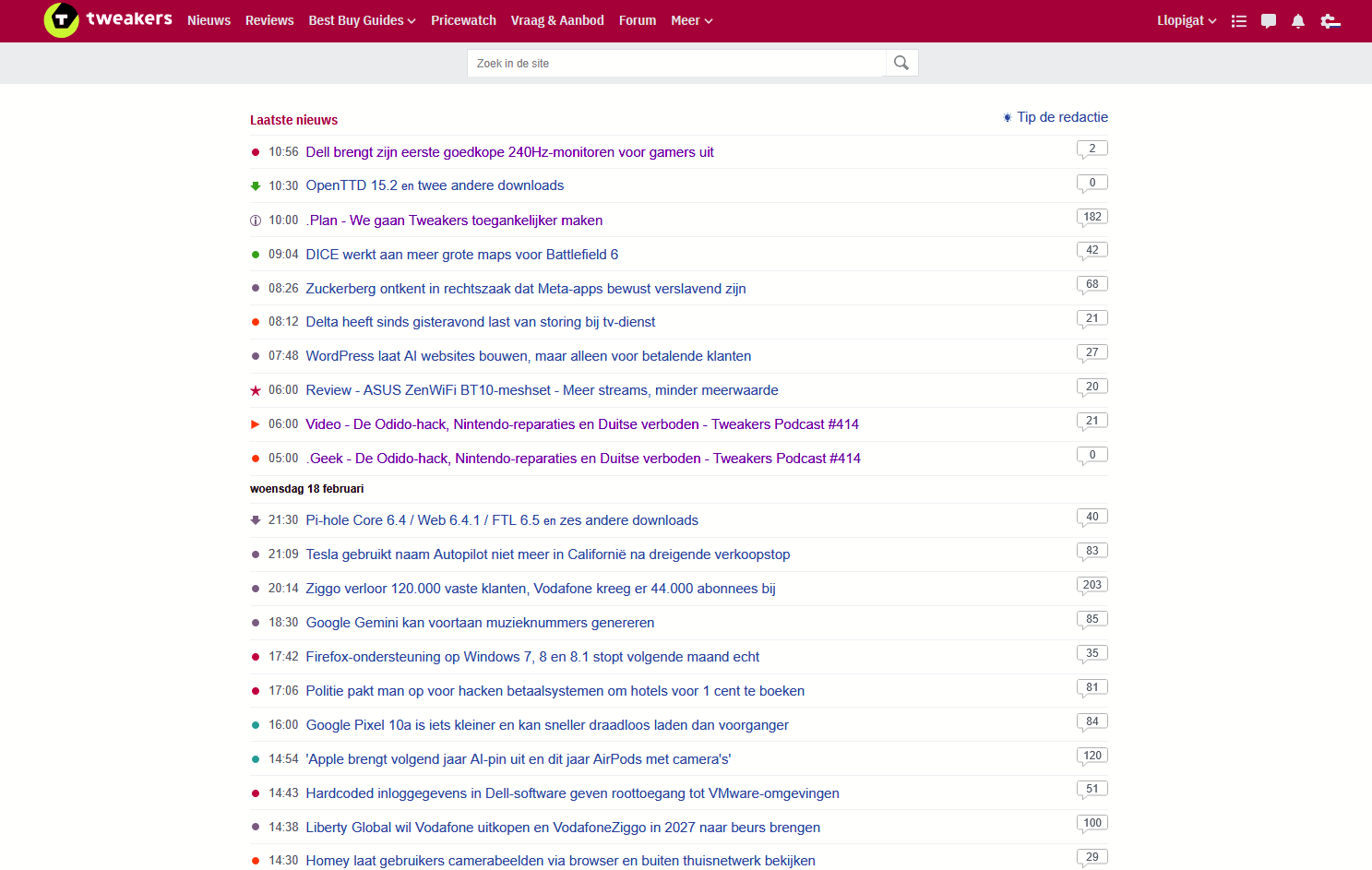
Task: Read the Dell 240Hz-monitoren article
Action: [x=509, y=152]
